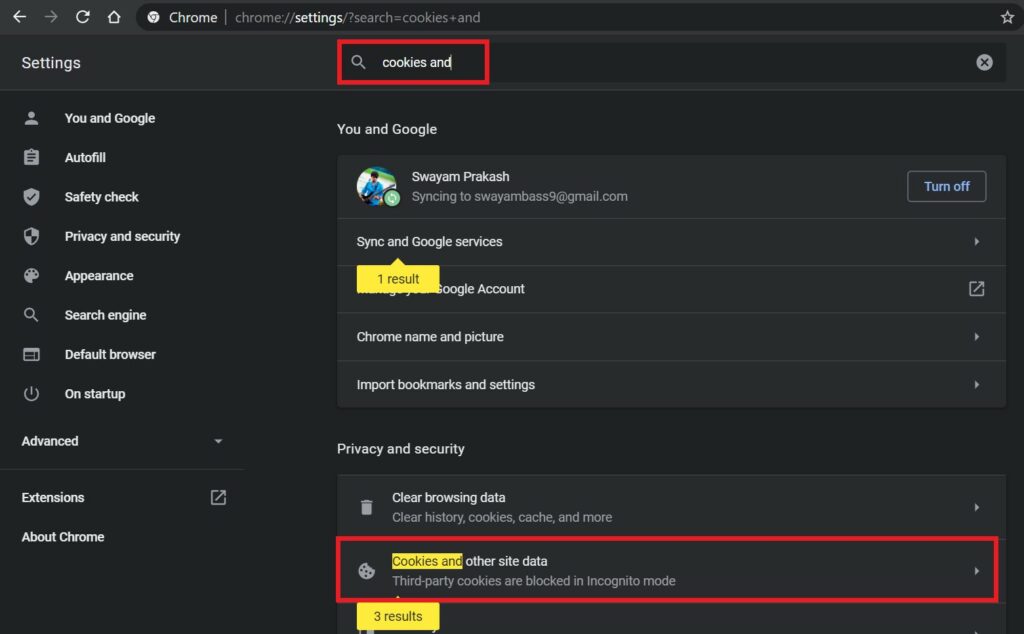Click the shield icon beside Privacy and security
The image size is (1024, 634).
[x=31, y=236]
